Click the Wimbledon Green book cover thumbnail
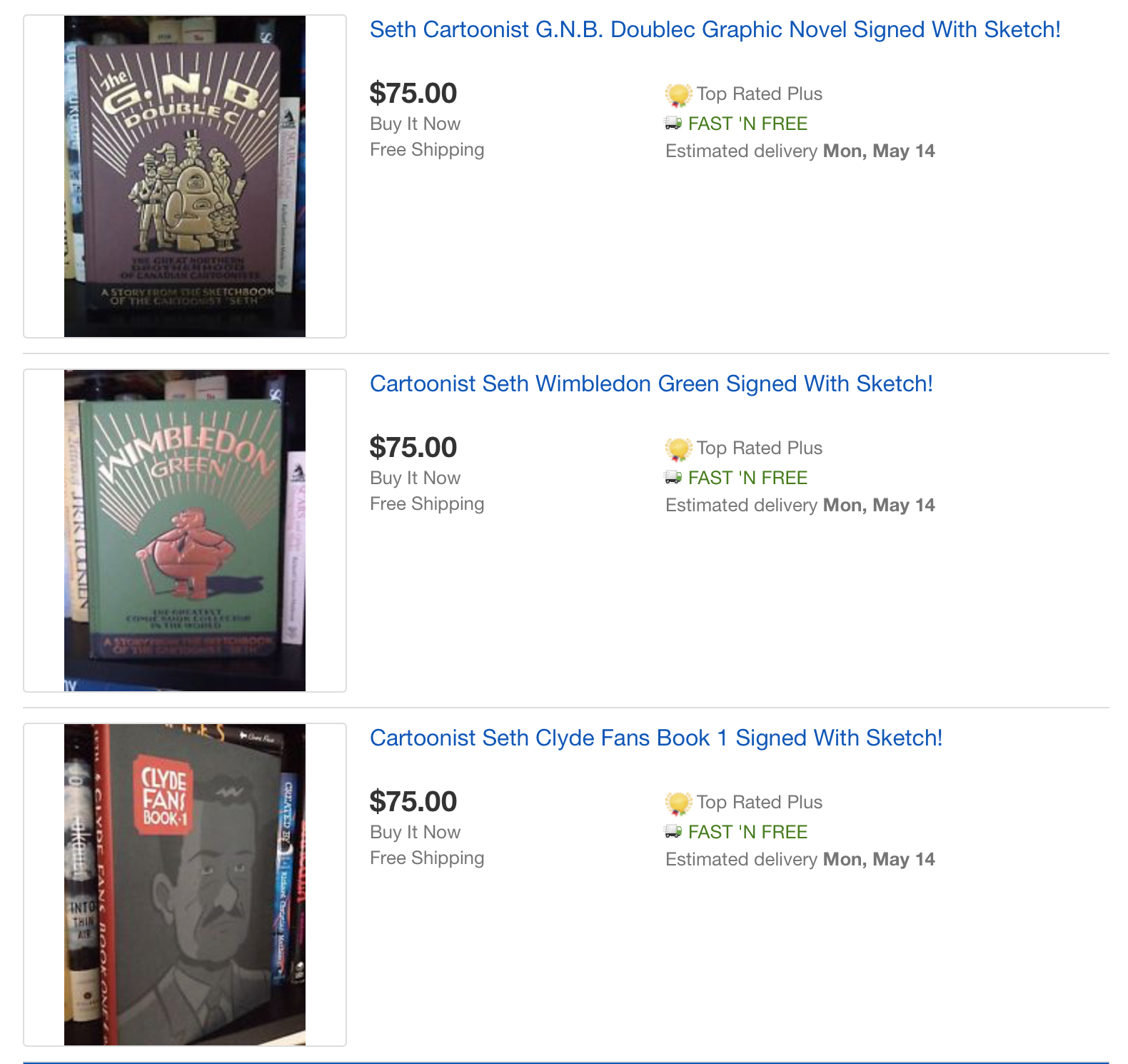 pos(185,531)
